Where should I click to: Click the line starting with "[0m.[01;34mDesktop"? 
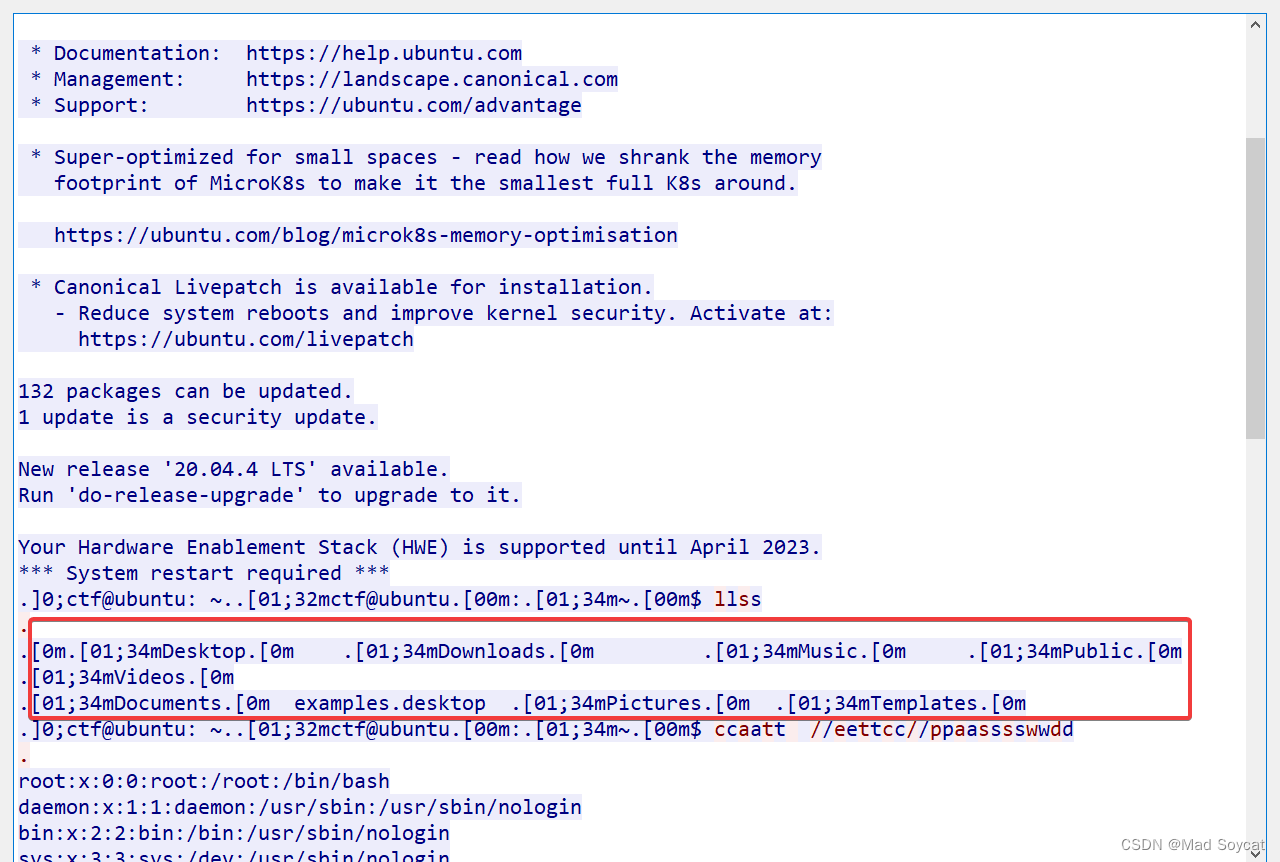click(601, 651)
